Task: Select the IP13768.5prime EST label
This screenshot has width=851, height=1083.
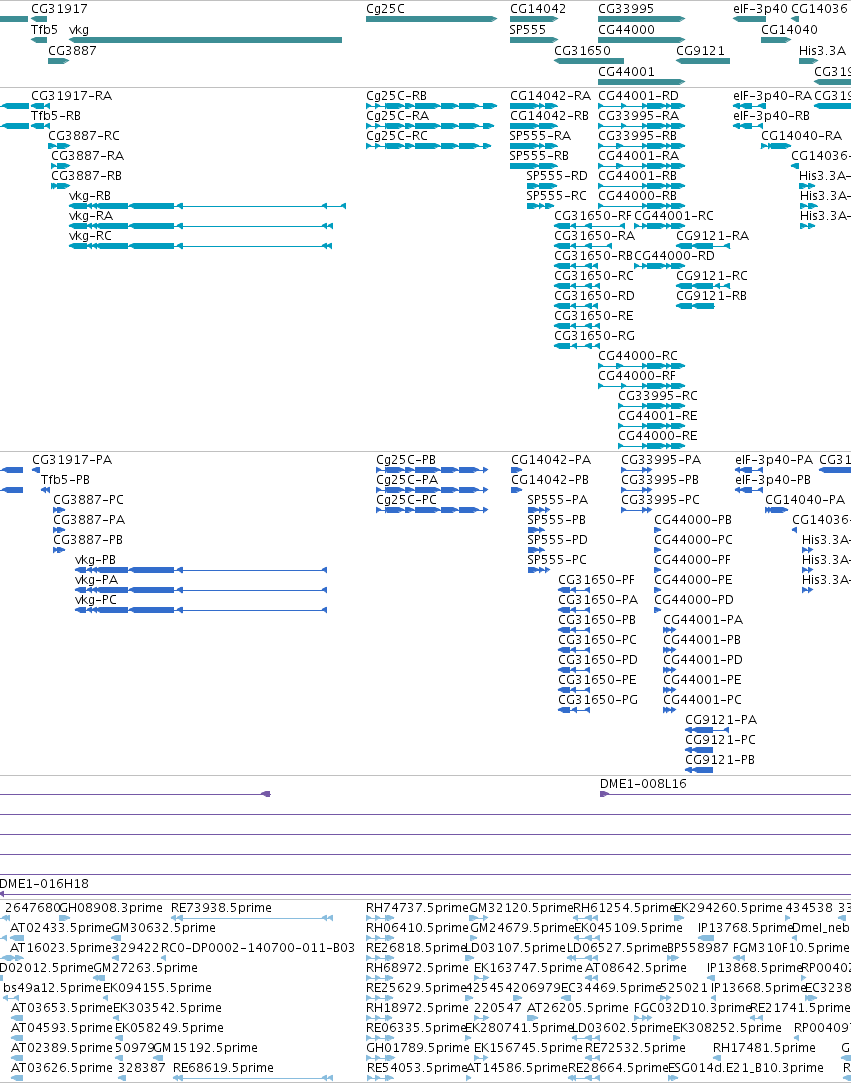Action: (745, 928)
